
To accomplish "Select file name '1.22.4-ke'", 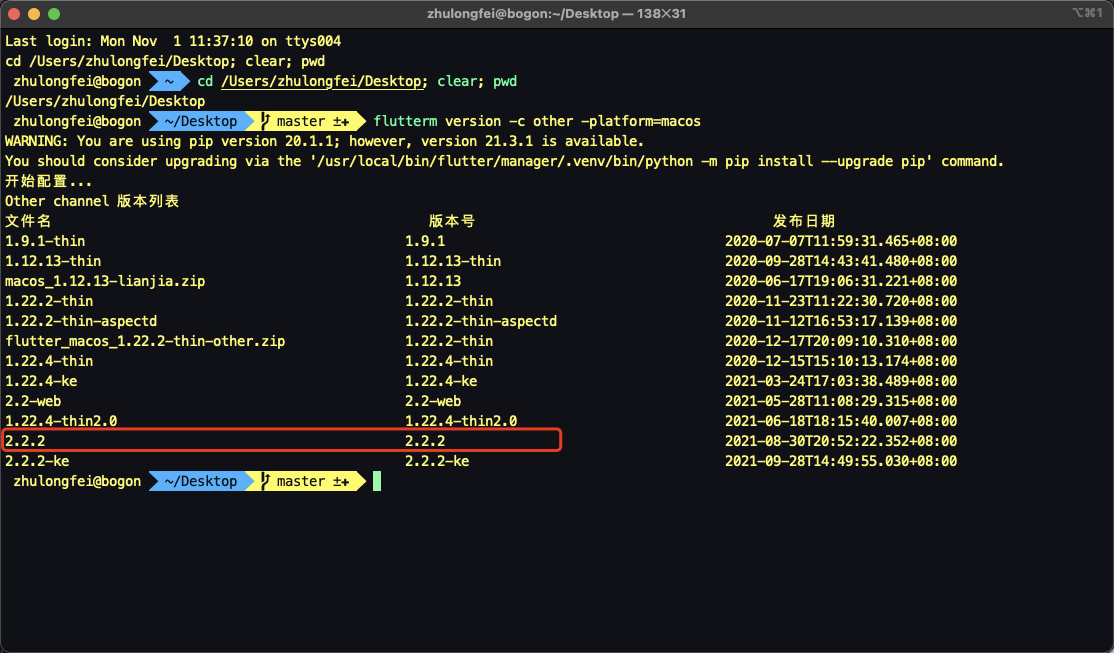I will coord(41,382).
